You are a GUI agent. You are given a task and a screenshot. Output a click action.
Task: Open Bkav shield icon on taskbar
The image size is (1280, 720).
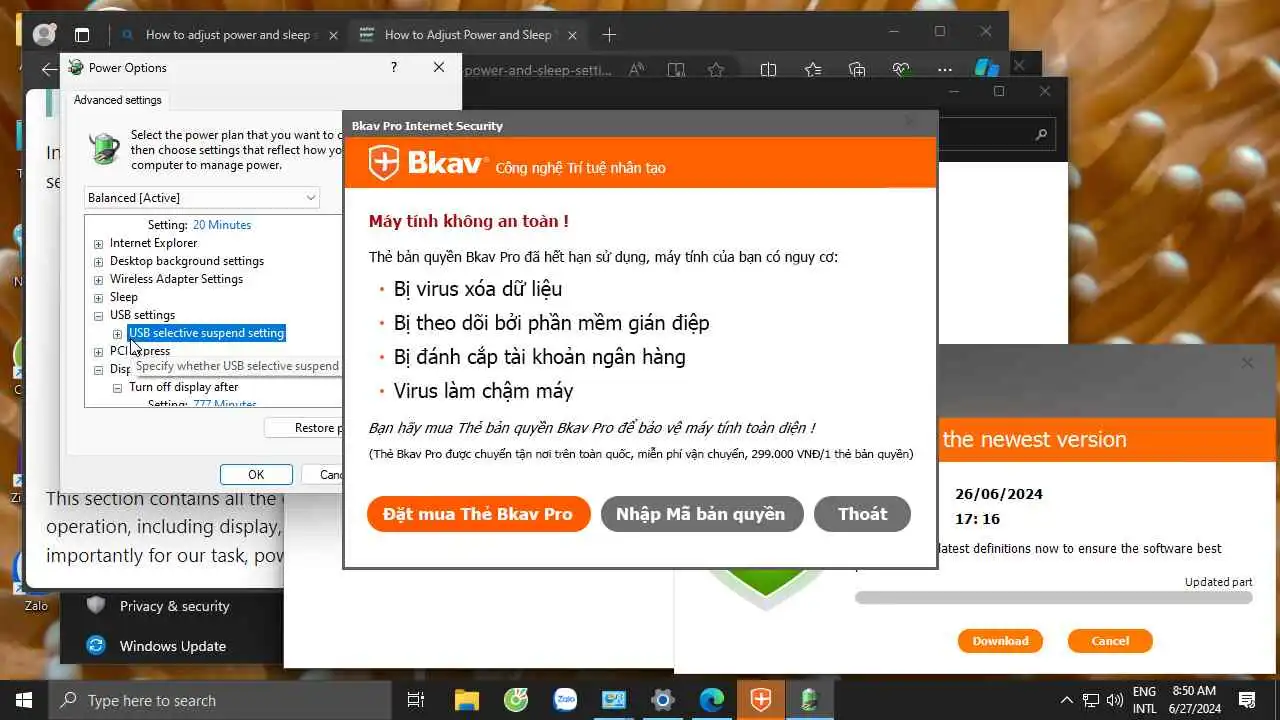pyautogui.click(x=761, y=700)
